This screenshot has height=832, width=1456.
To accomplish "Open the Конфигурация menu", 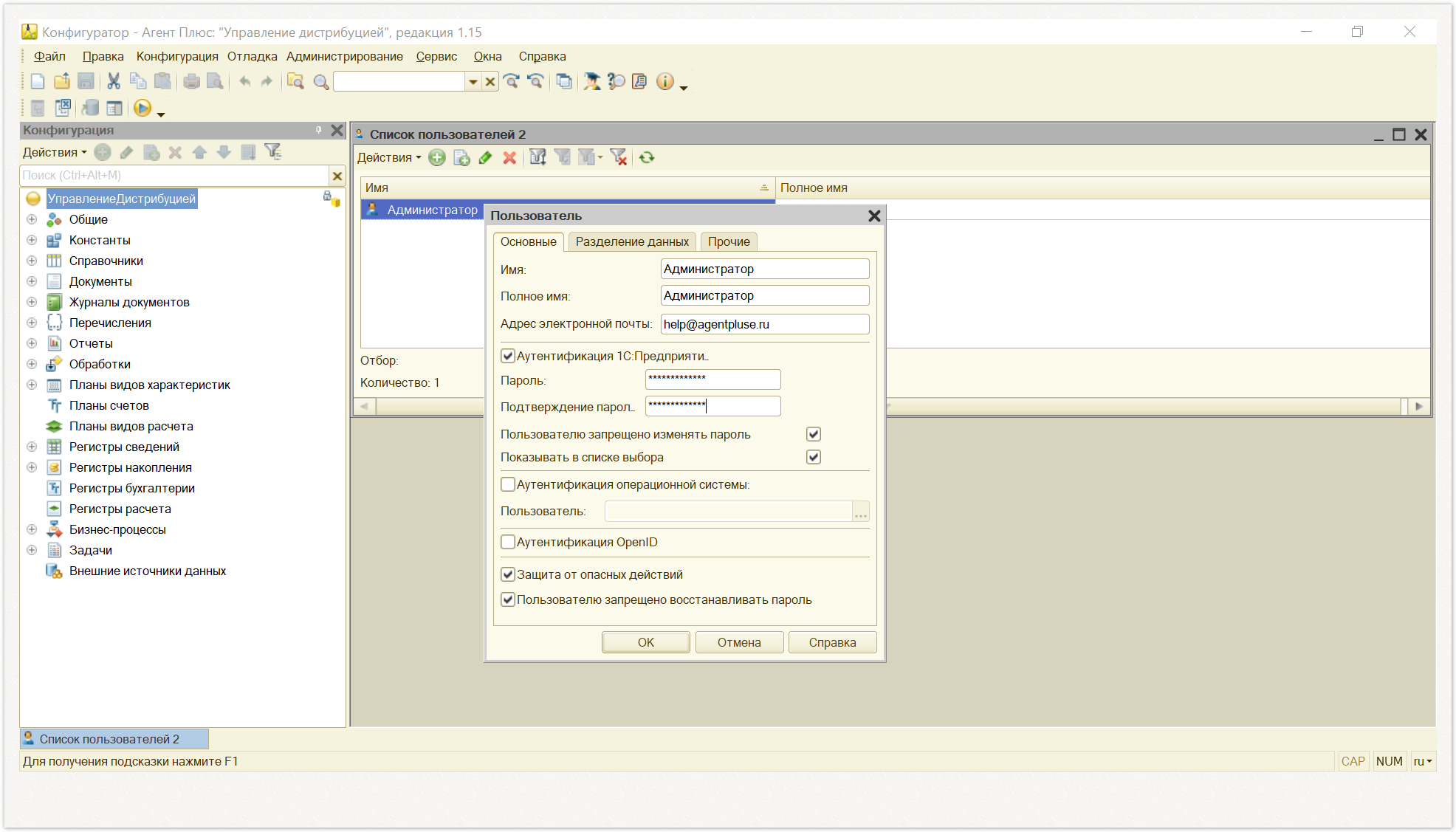I will (x=177, y=56).
